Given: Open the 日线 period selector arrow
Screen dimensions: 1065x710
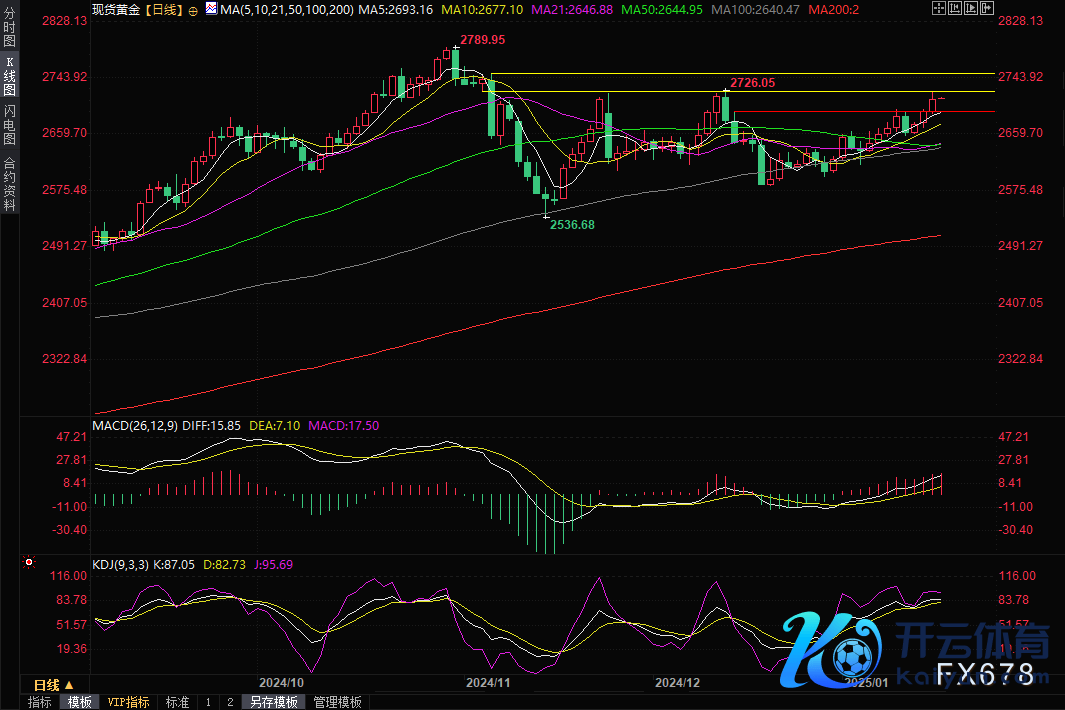Looking at the screenshot, I should pos(69,685).
